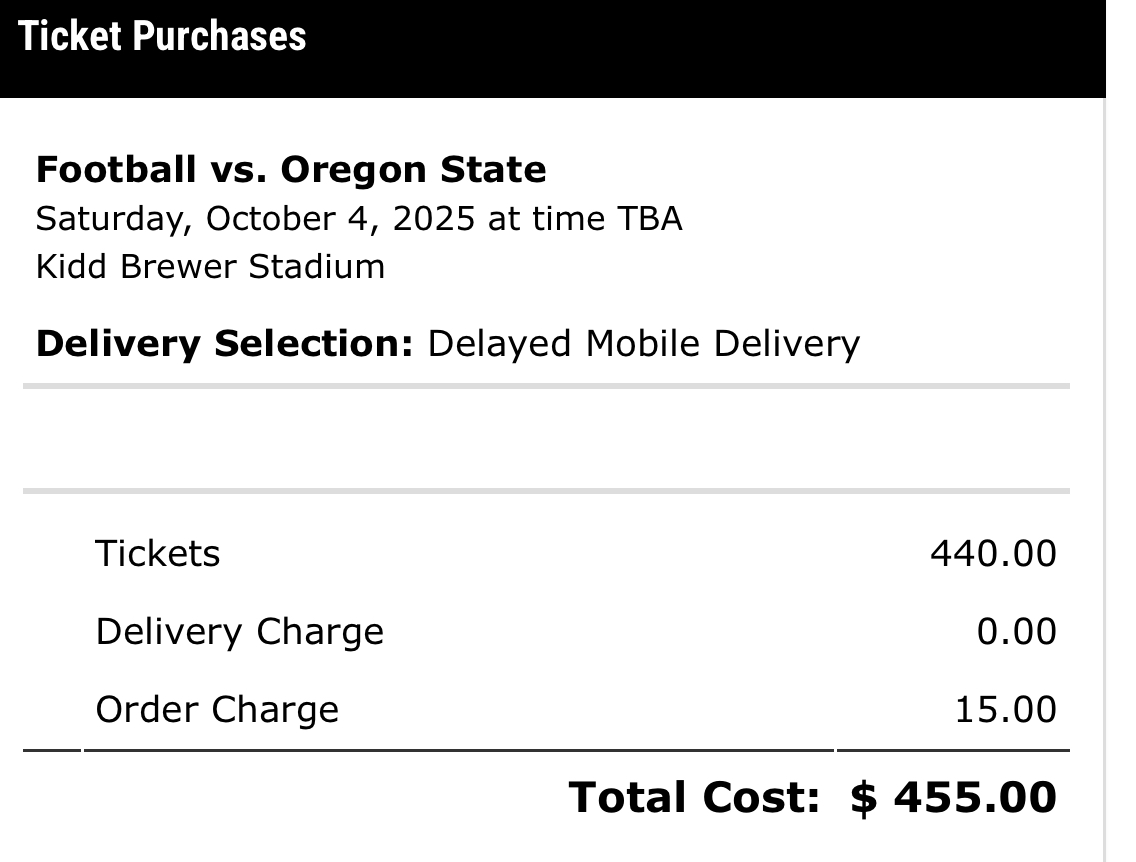The image size is (1136, 862).
Task: Click the gray divider below Delivery Selection
Action: click(x=546, y=385)
